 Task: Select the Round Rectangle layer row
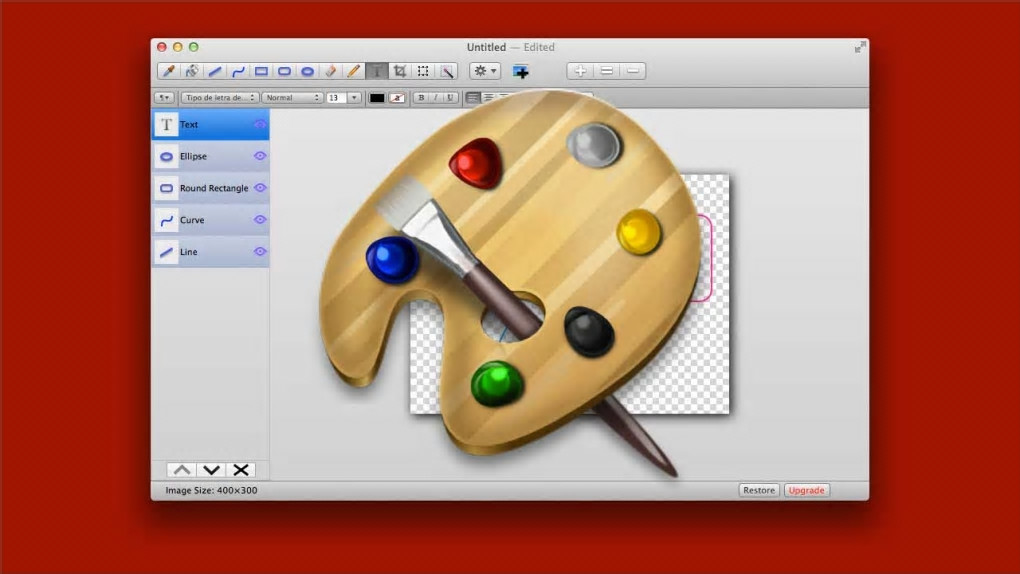211,188
